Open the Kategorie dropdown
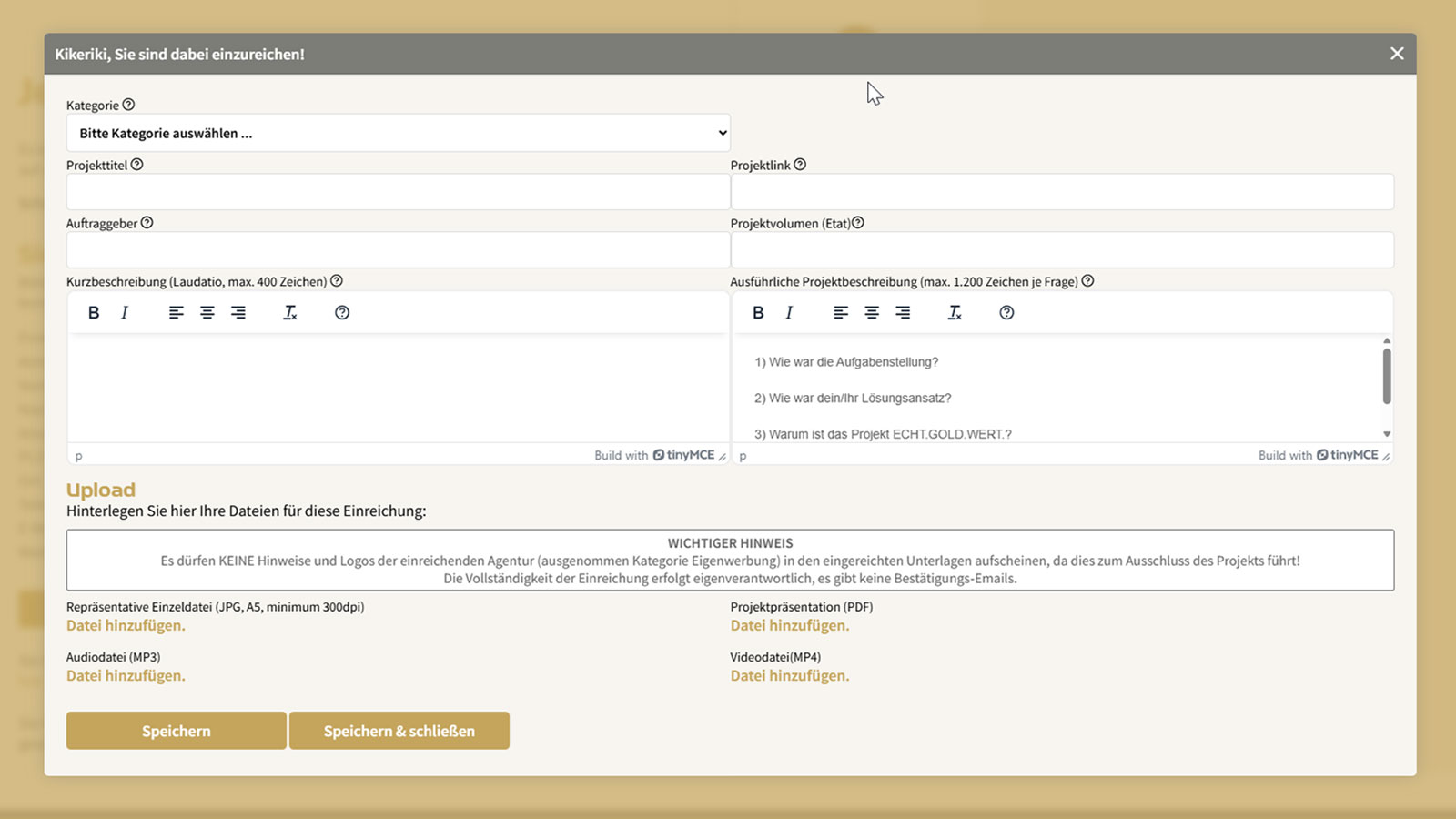Image resolution: width=1456 pixels, height=819 pixels. pos(398,133)
